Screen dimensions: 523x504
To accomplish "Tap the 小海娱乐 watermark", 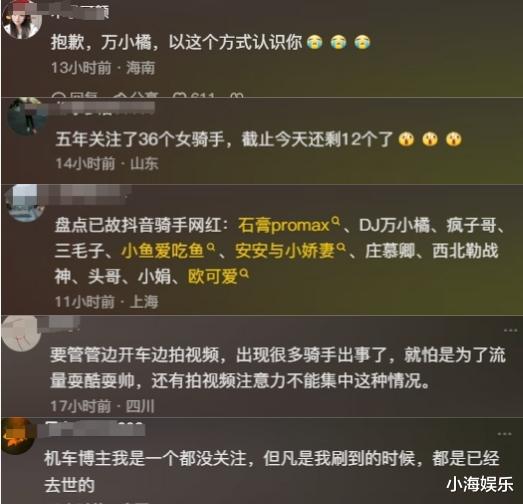I will [480, 484].
